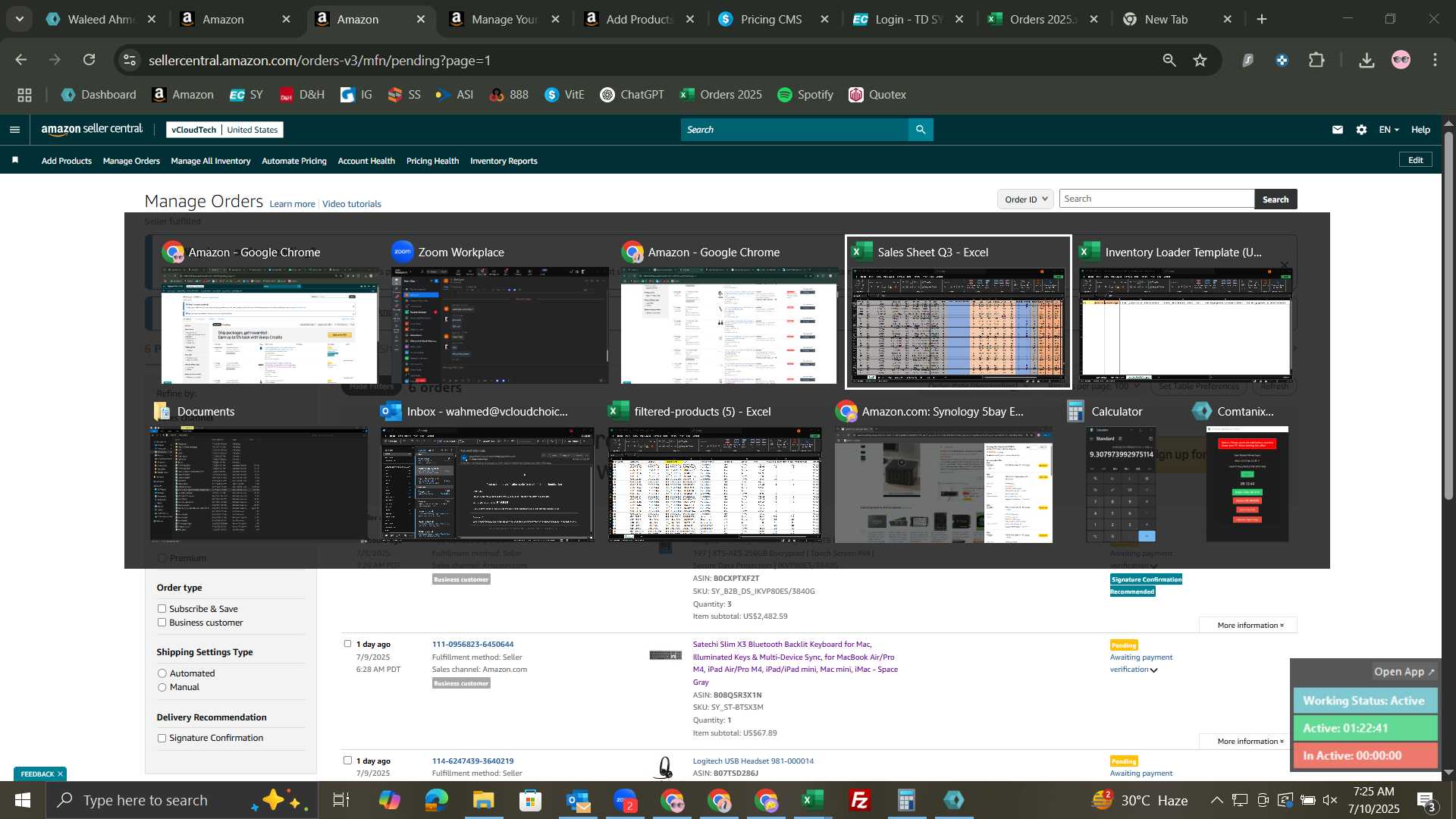Screen dimensions: 1456x819
Task: Select the Premium radio option
Action: coord(162,558)
